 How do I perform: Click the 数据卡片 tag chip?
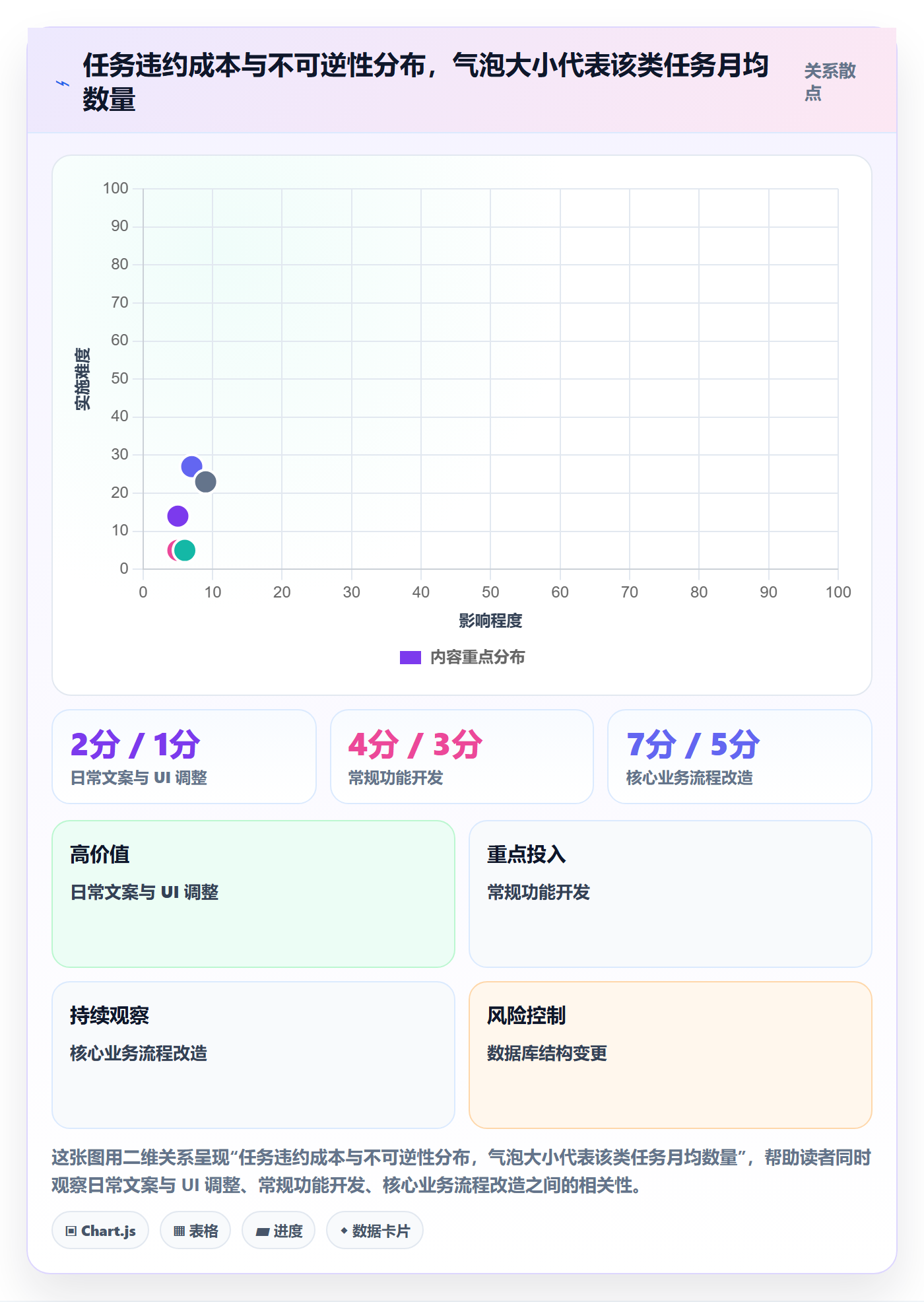pos(375,1231)
